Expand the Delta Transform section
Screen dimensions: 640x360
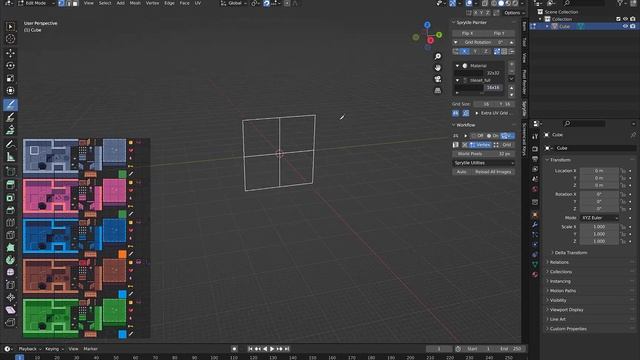click(x=570, y=253)
